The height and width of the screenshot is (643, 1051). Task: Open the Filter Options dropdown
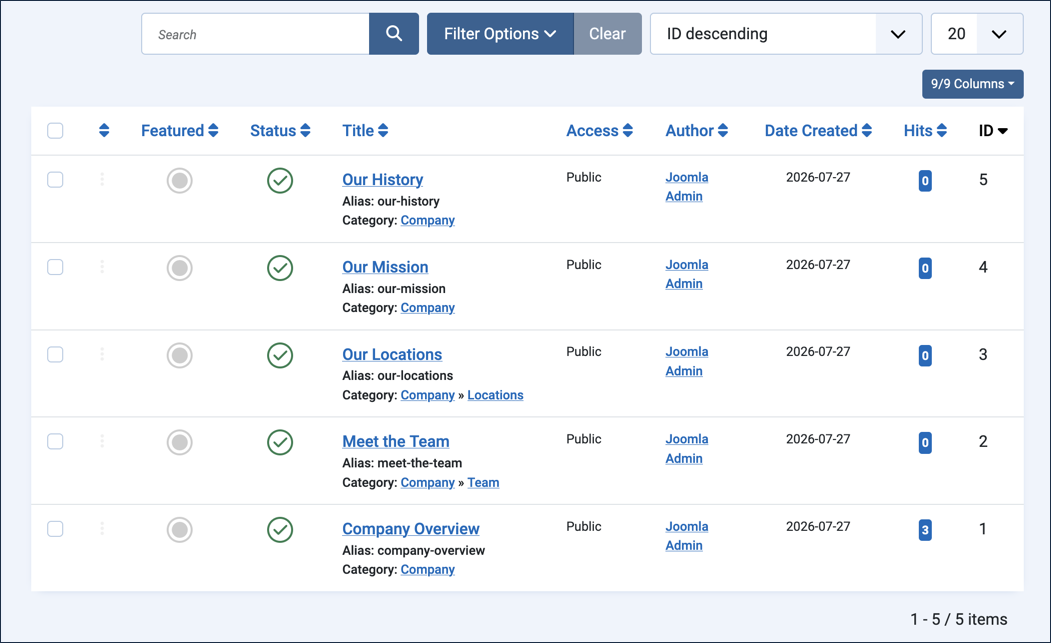[500, 34]
